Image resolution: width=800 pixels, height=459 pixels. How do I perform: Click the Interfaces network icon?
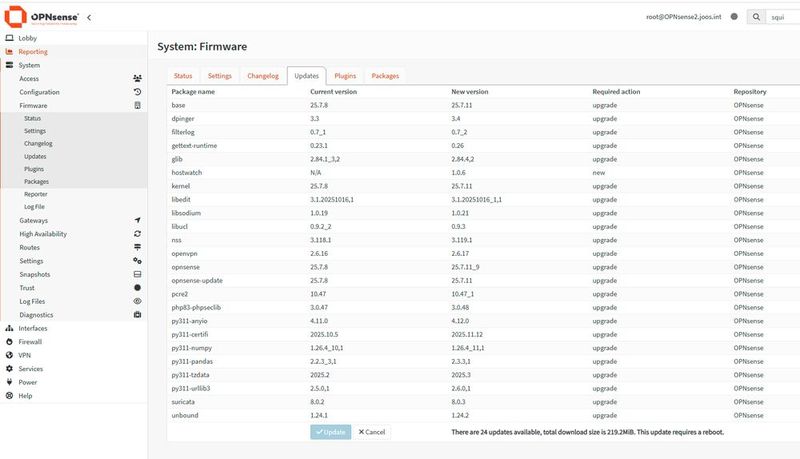click(x=9, y=328)
